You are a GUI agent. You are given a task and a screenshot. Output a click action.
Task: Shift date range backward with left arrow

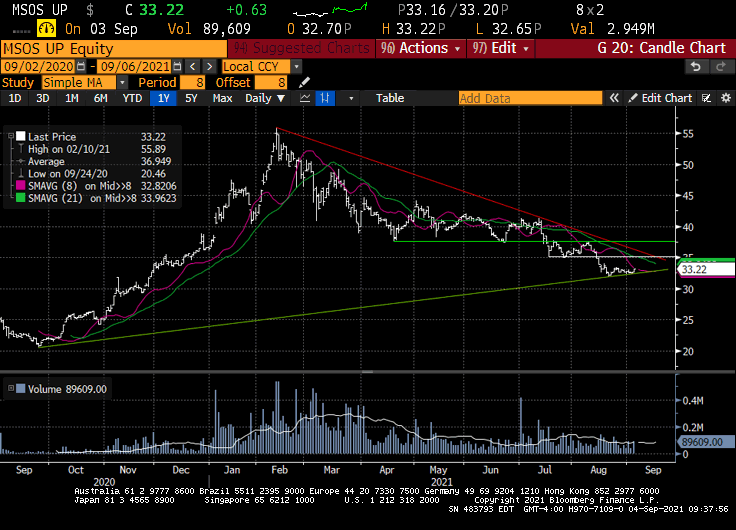tap(192, 67)
